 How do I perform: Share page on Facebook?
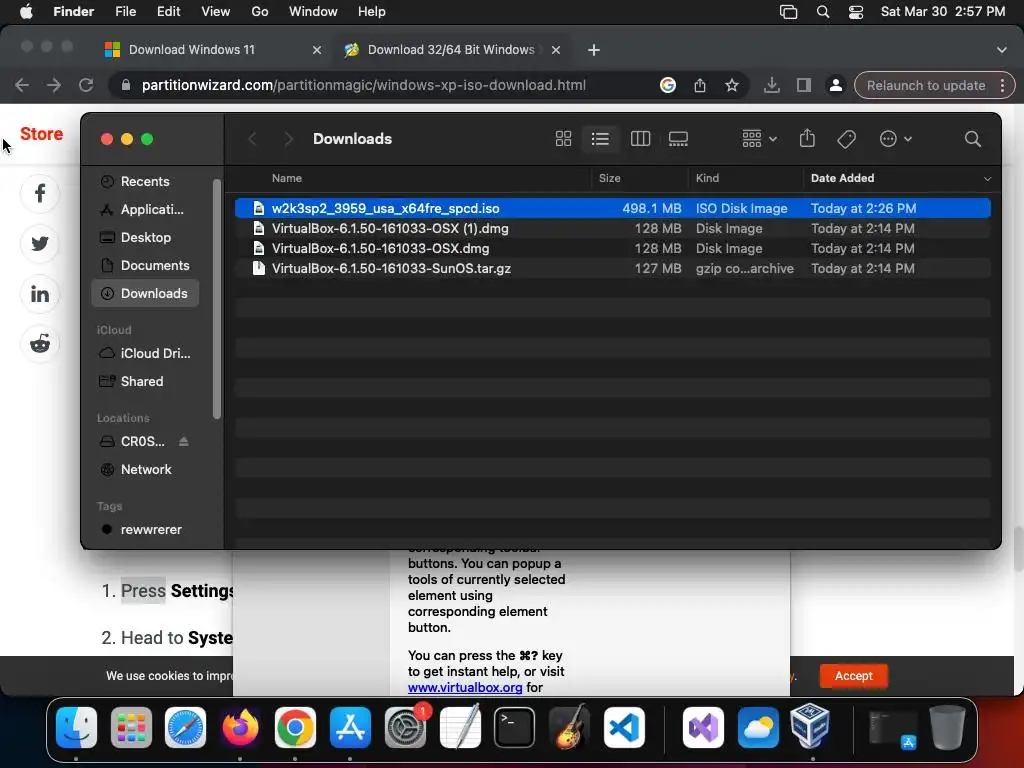(x=40, y=193)
